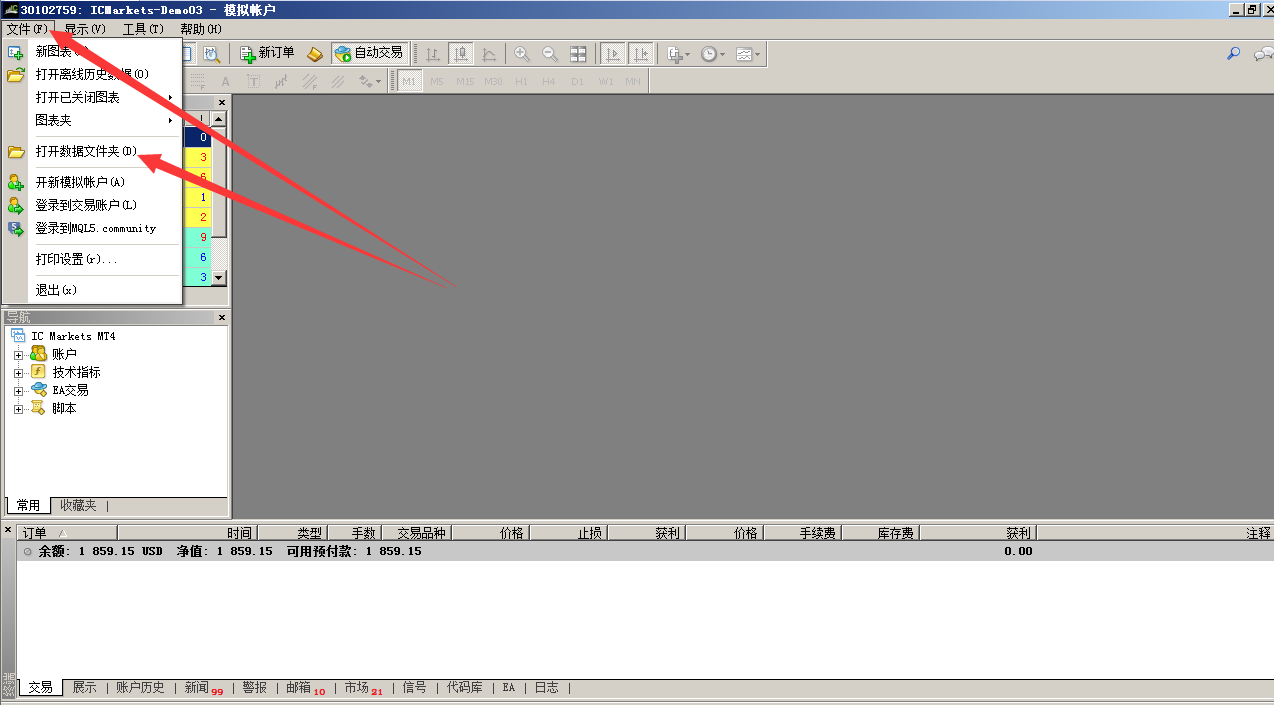Open the periods clock dropdown
The image size is (1274, 705).
coord(713,54)
